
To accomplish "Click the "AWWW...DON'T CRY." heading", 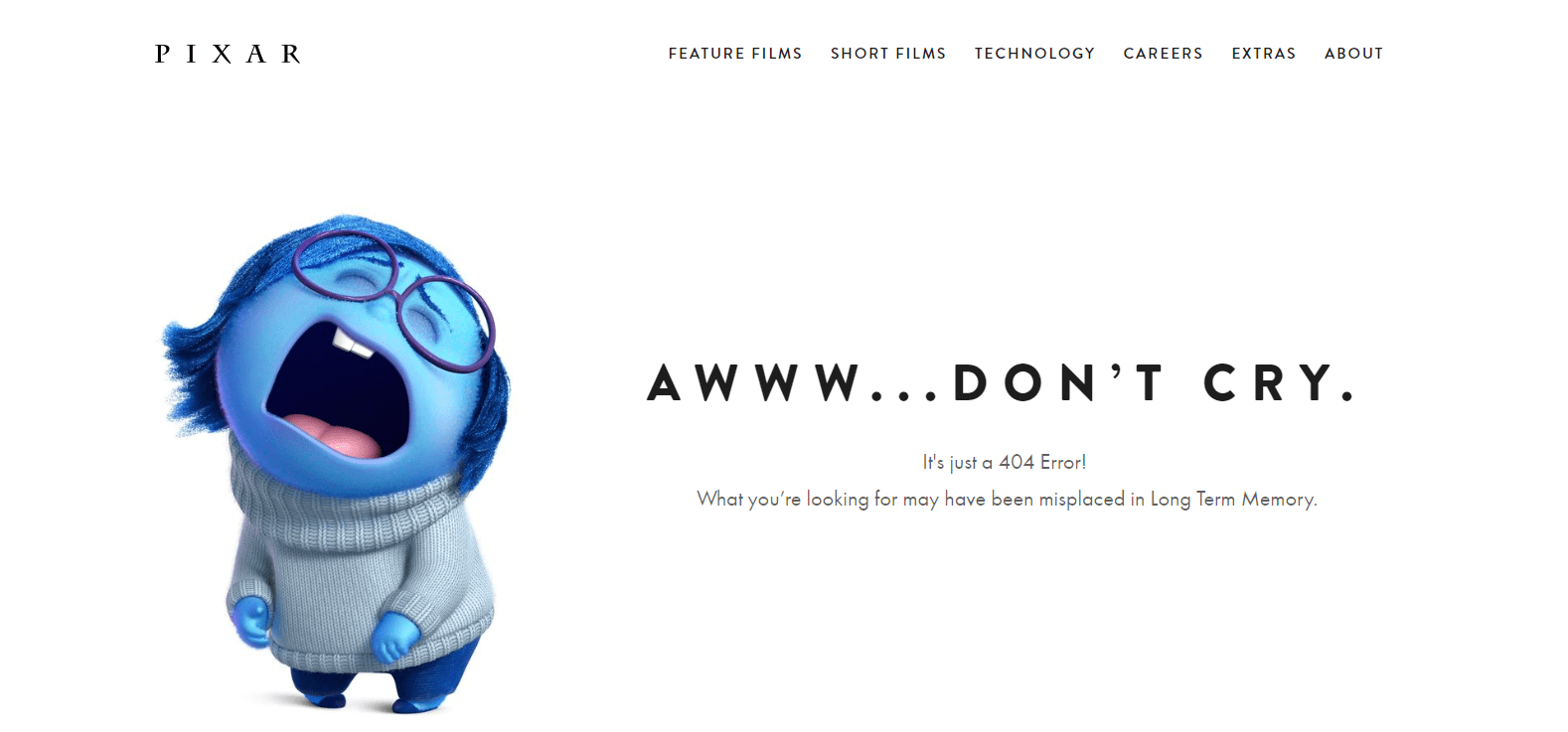I will click(1002, 383).
